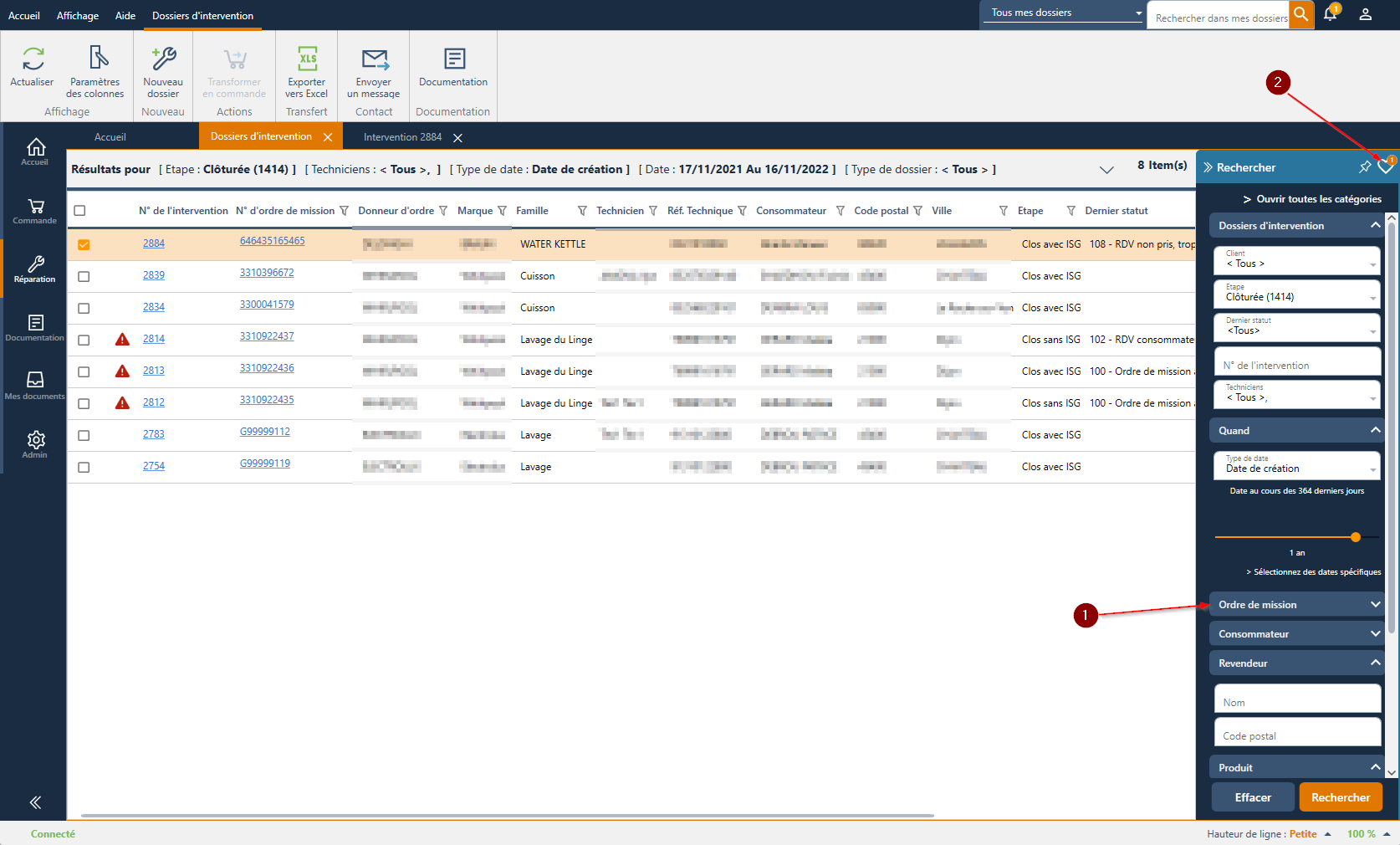Click the Actualiser refresh icon
1400x845 pixels.
33,59
